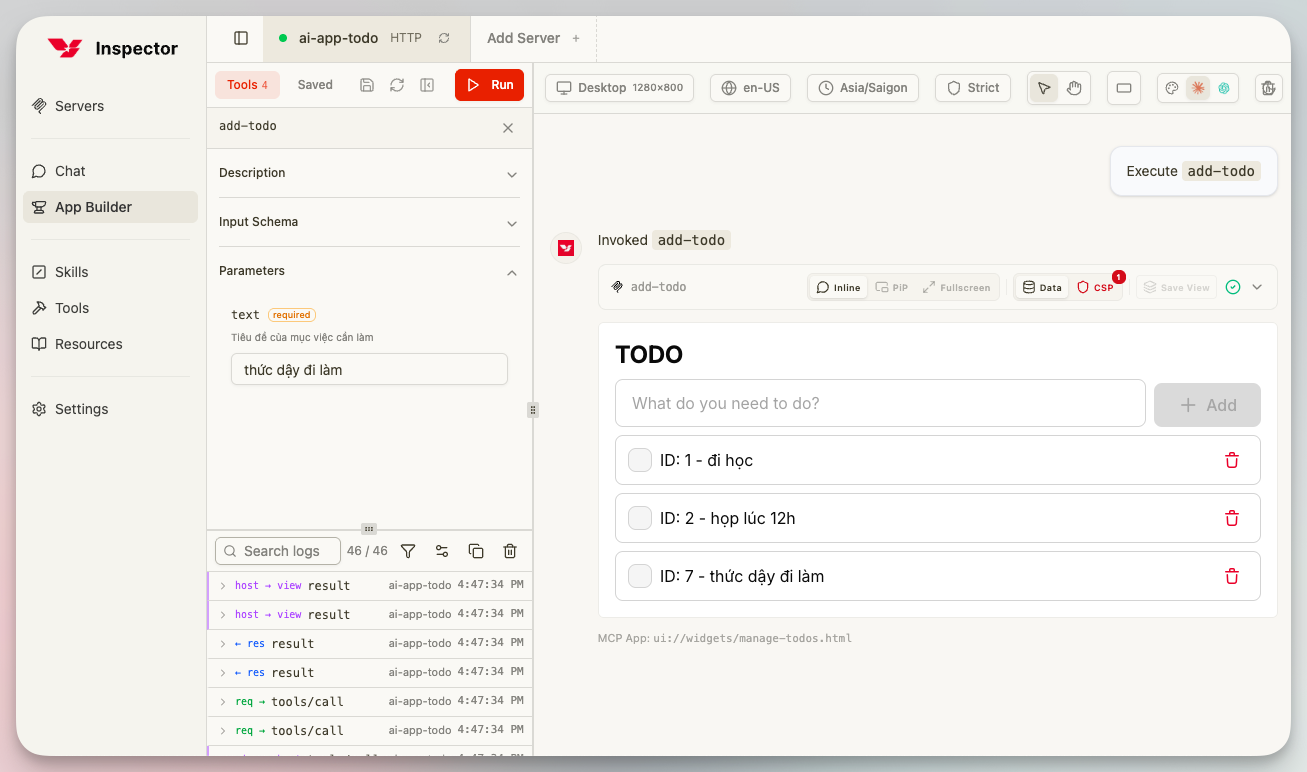
Task: Click the Add Server button
Action: [x=533, y=38]
